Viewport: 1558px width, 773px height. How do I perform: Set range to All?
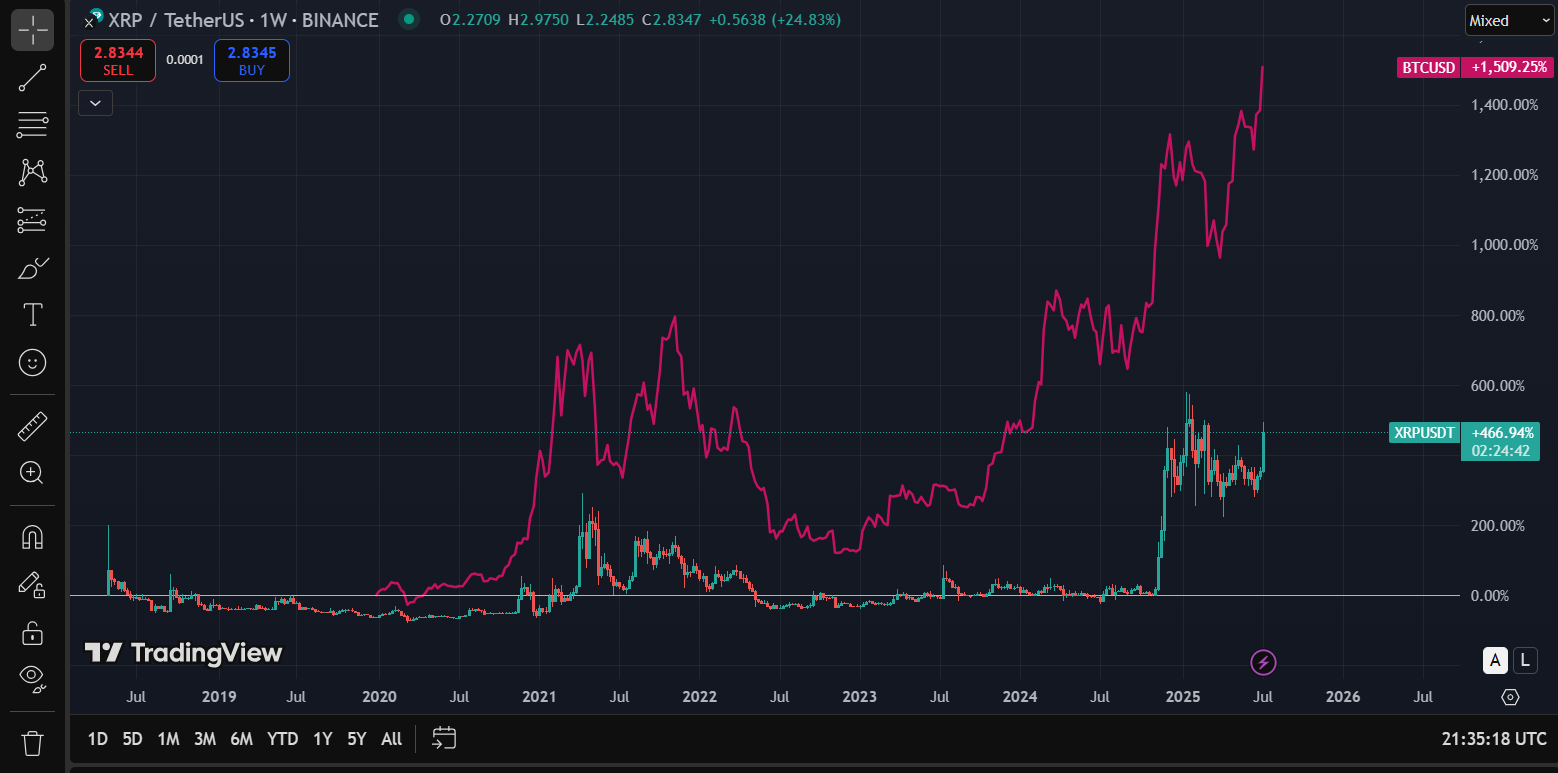pyautogui.click(x=392, y=739)
